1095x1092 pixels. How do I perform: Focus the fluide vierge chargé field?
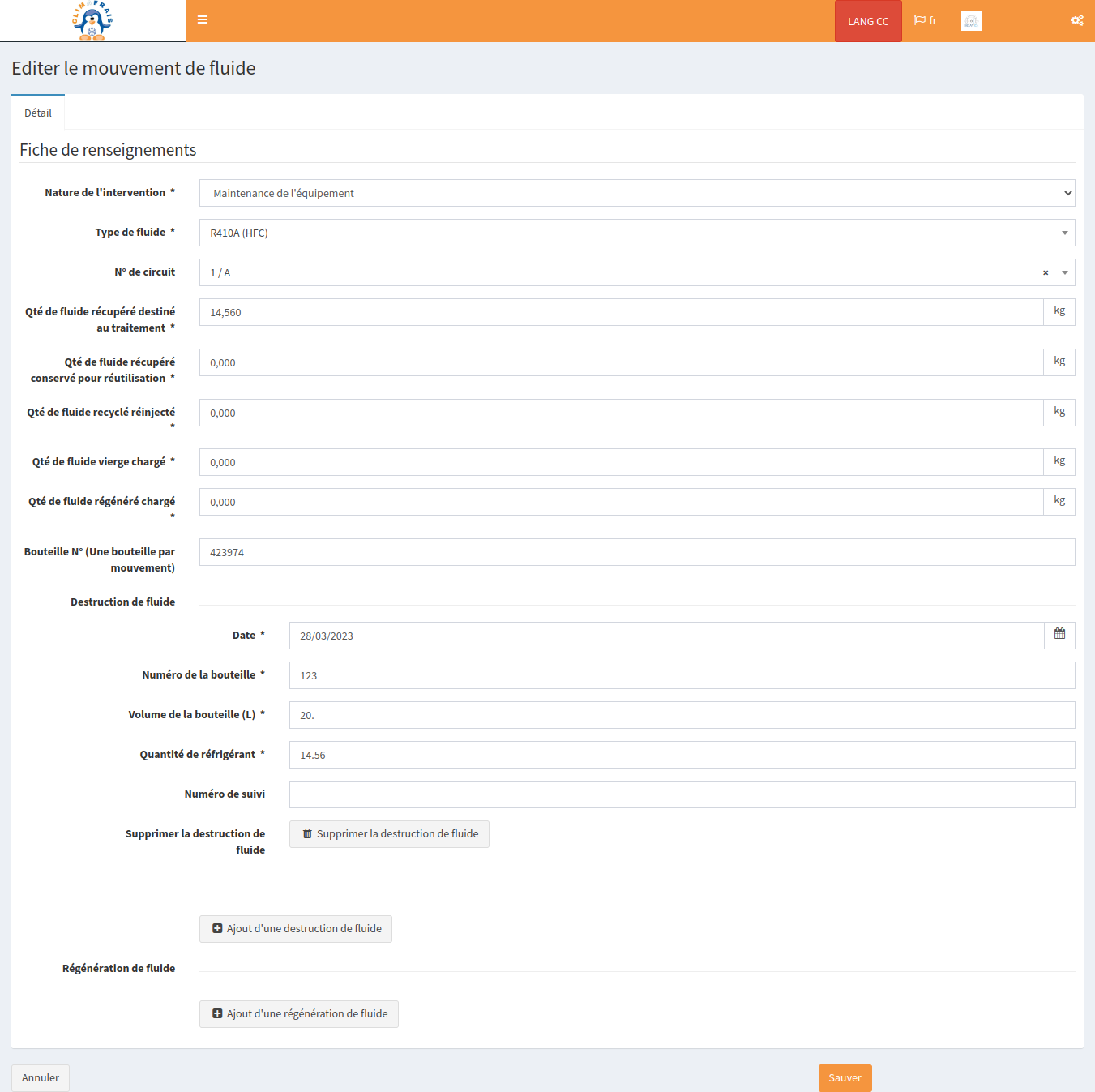click(621, 462)
